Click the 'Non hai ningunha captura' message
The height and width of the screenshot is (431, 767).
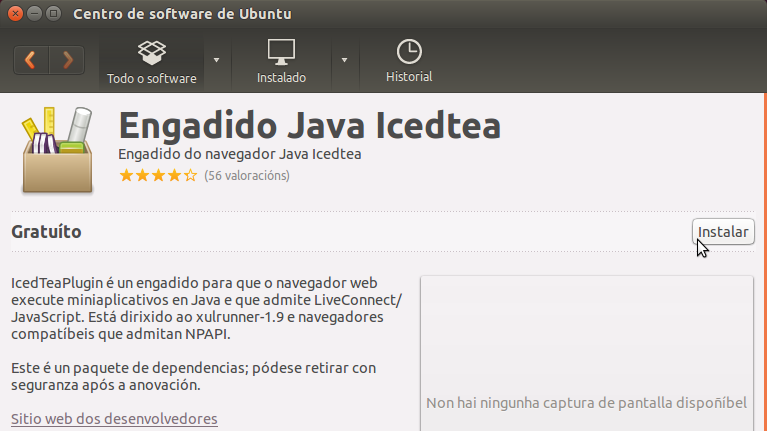coord(587,403)
